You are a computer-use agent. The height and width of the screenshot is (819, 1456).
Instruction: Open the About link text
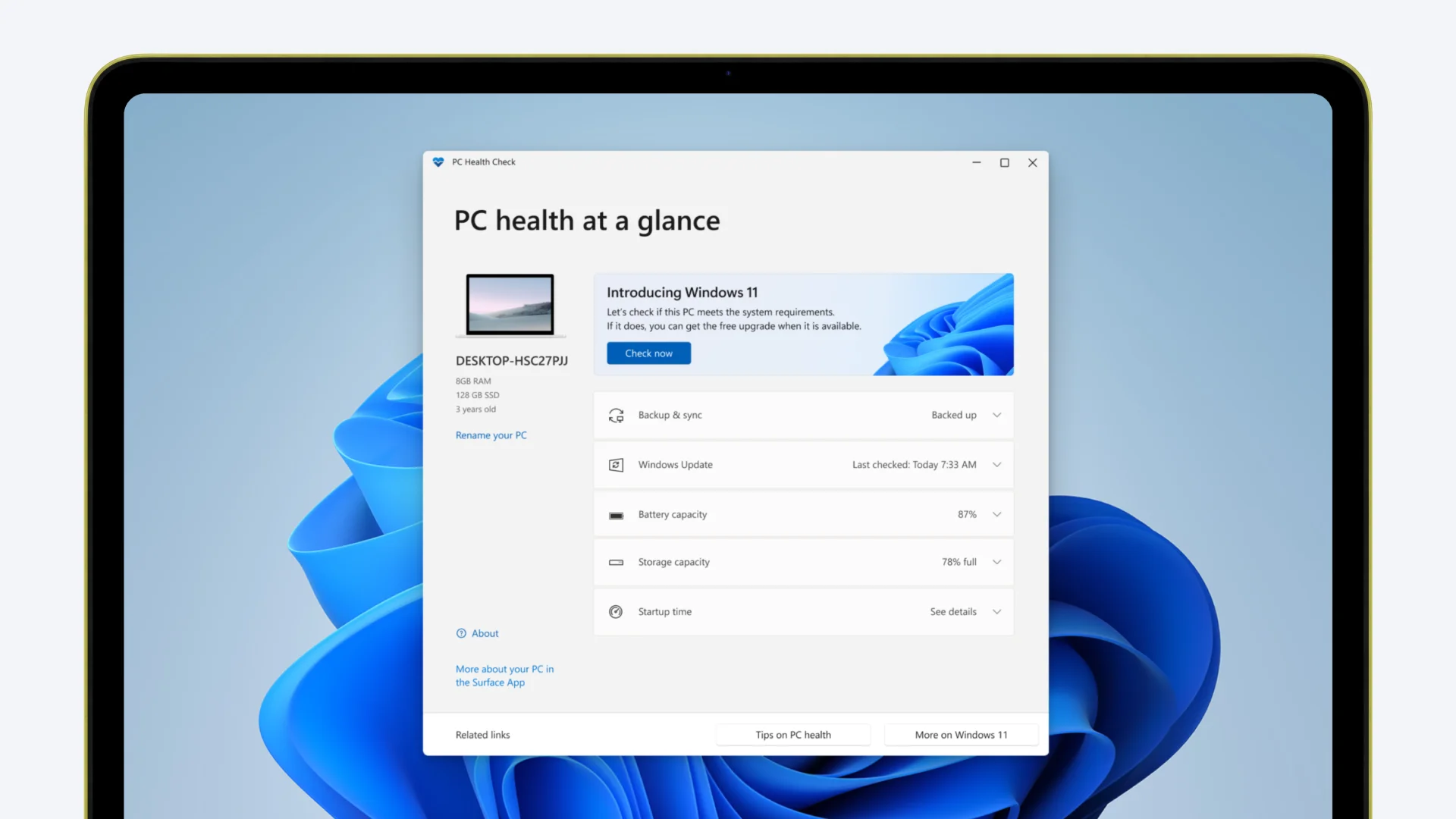485,633
